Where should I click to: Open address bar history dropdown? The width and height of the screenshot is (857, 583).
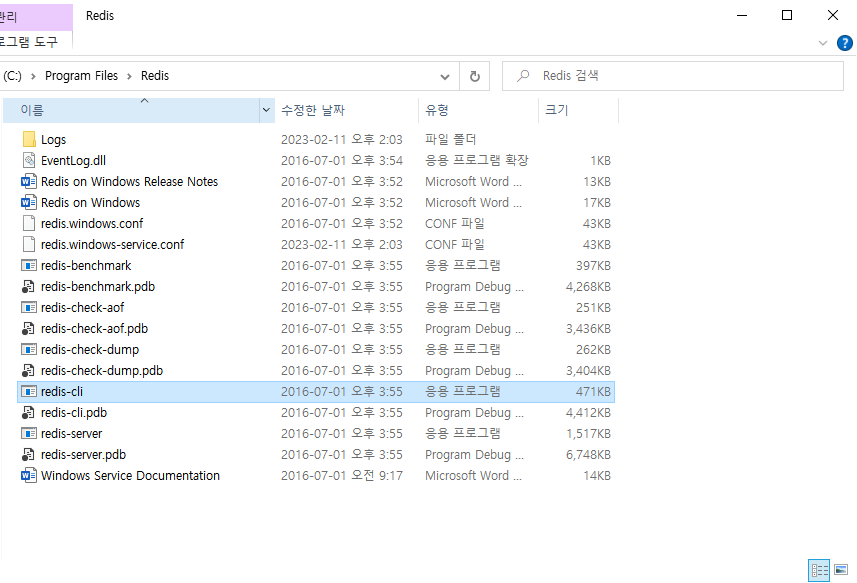[x=445, y=76]
